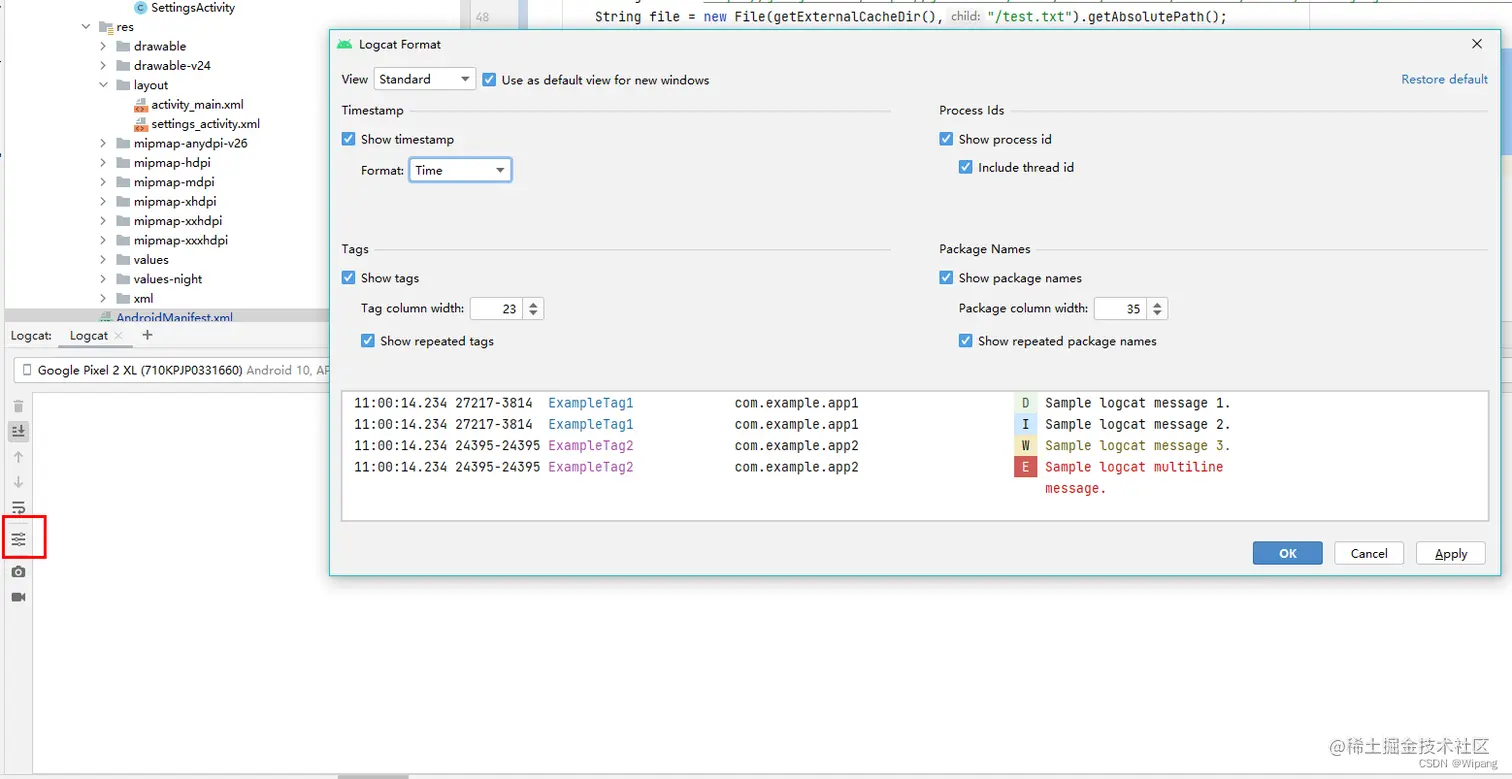Toggle Use as default view checkbox
This screenshot has height=779, width=1512.
click(489, 79)
